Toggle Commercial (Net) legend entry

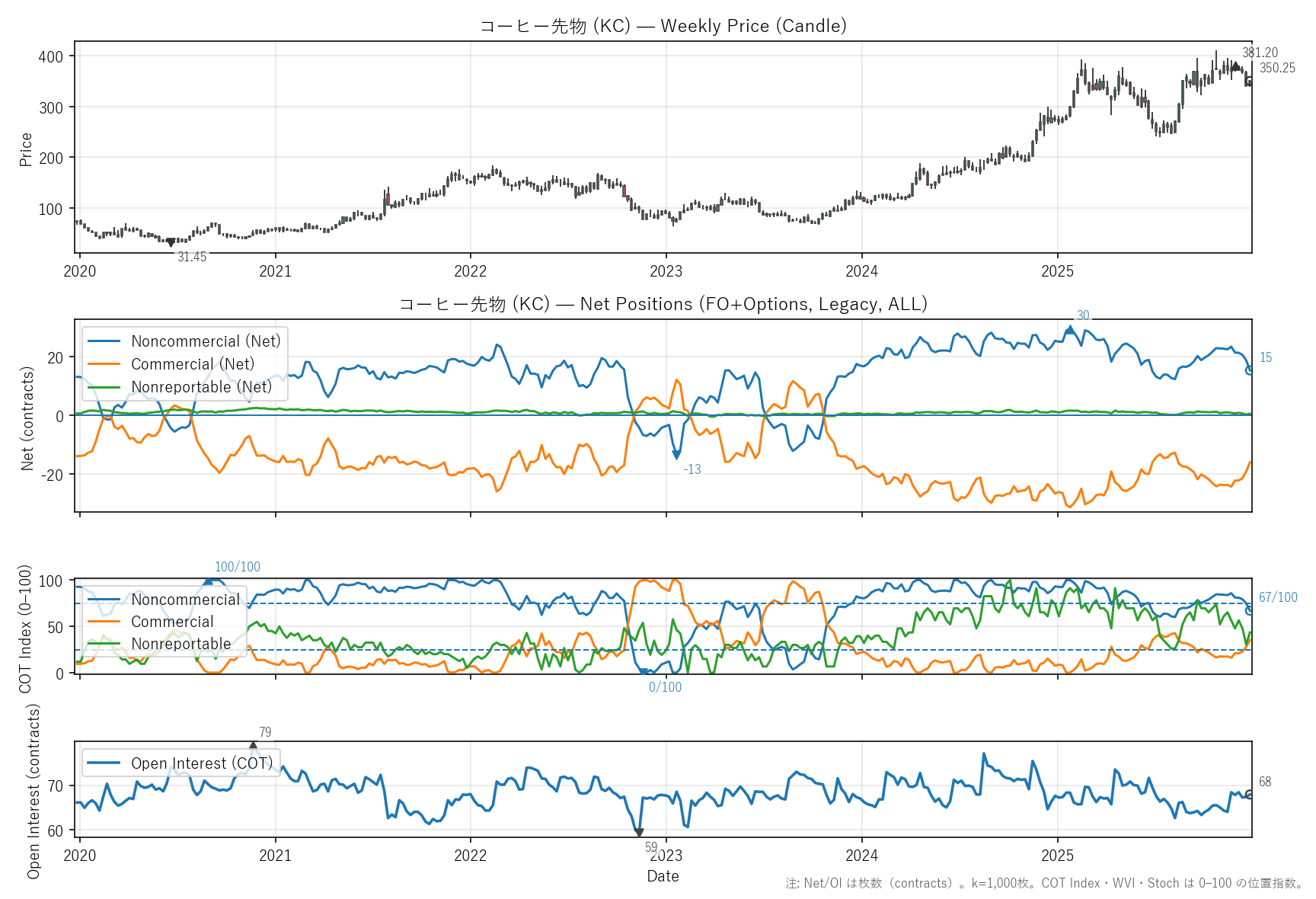(193, 364)
